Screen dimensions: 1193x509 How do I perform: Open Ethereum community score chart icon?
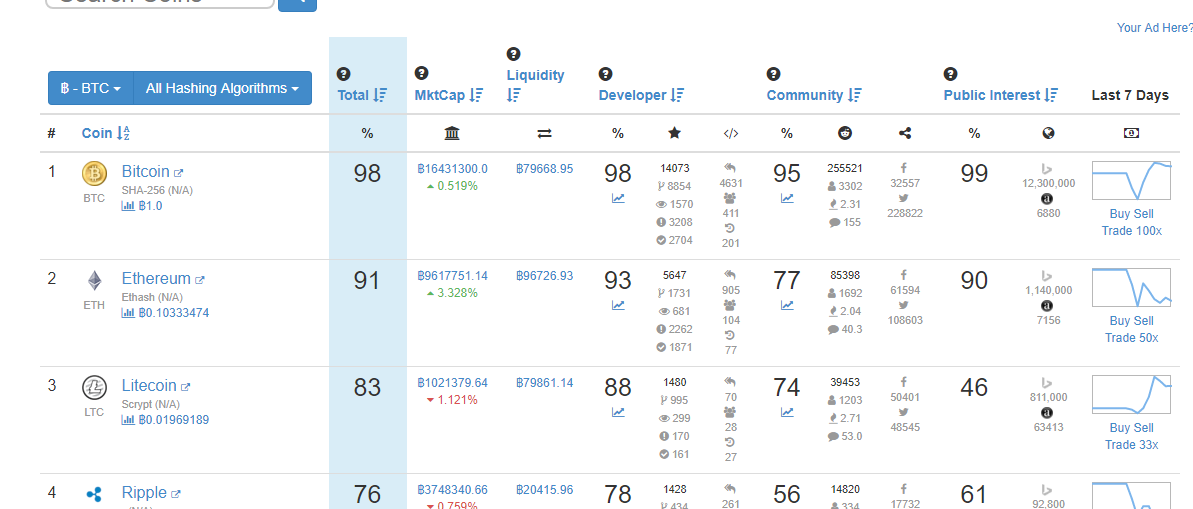click(787, 305)
